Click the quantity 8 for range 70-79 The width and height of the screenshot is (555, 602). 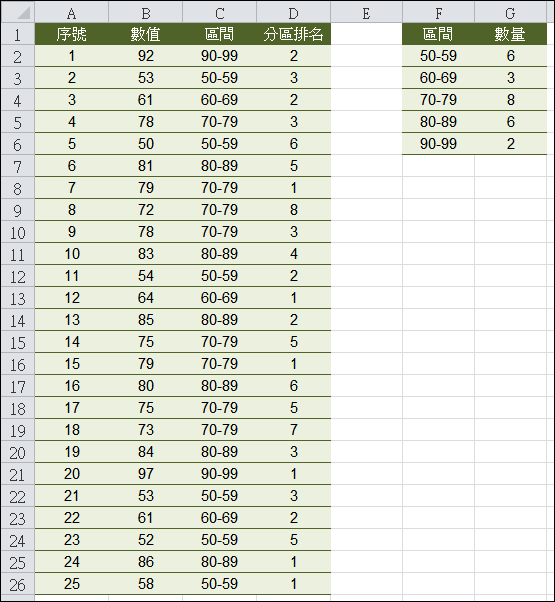tap(510, 100)
